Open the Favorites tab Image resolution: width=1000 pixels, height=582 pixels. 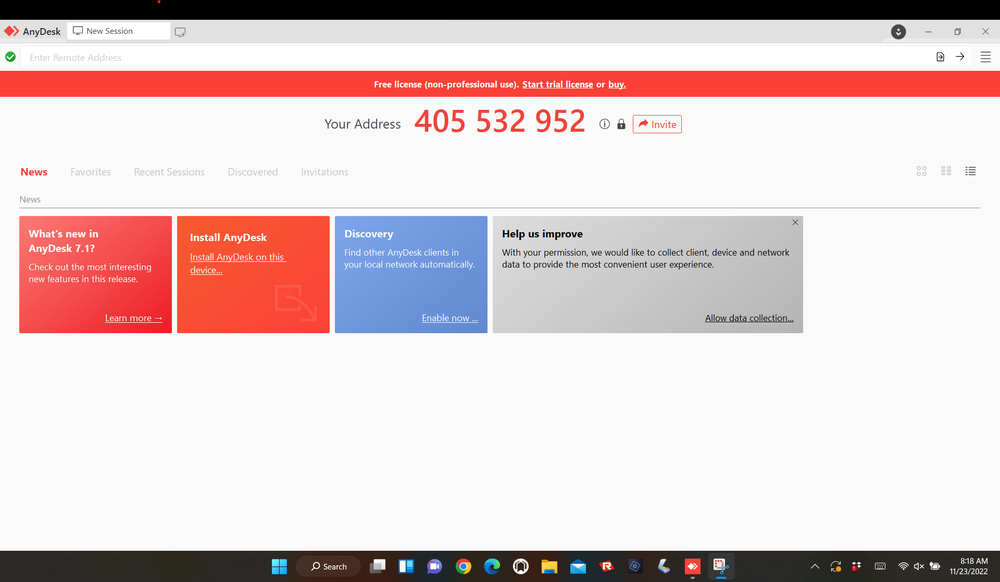pyautogui.click(x=90, y=172)
